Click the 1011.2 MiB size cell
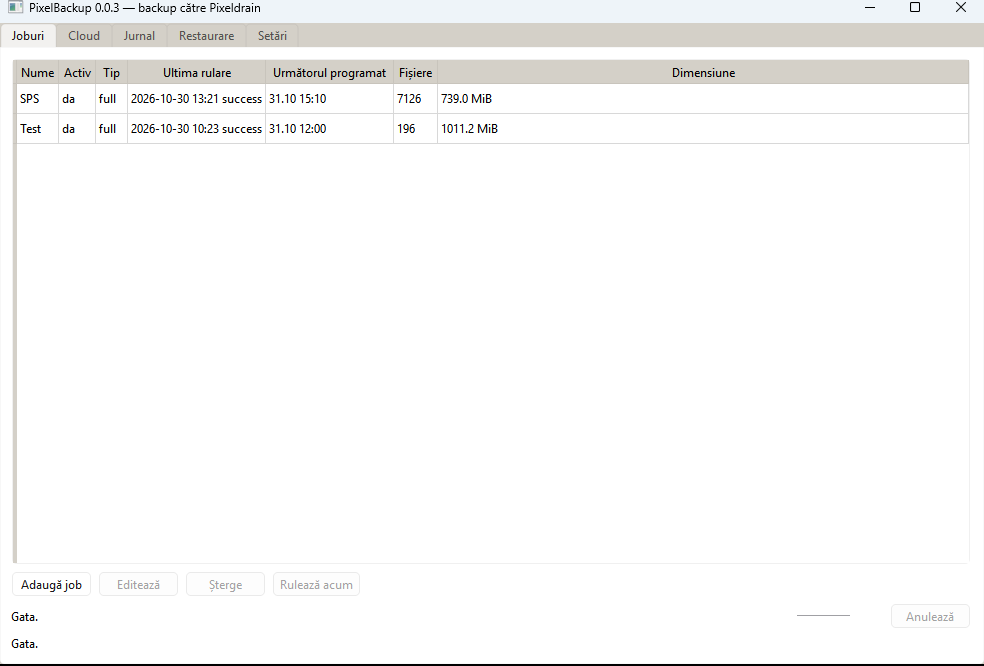 [703, 129]
